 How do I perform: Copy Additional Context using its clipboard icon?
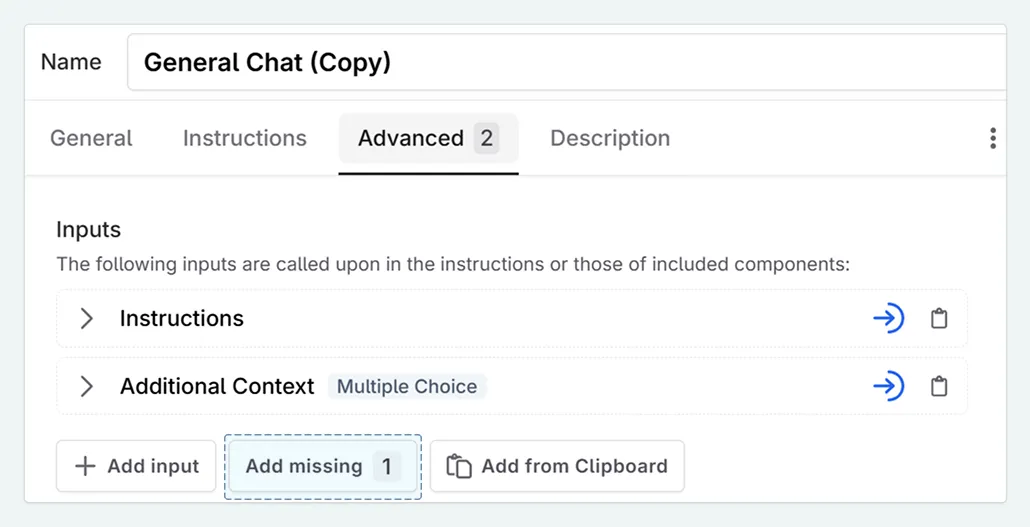click(x=939, y=386)
